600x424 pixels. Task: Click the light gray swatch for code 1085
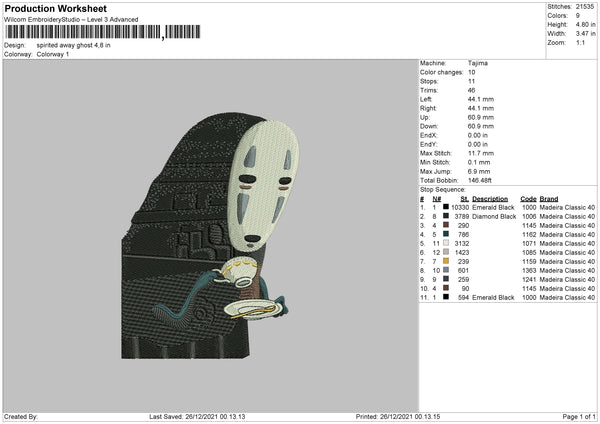click(446, 252)
